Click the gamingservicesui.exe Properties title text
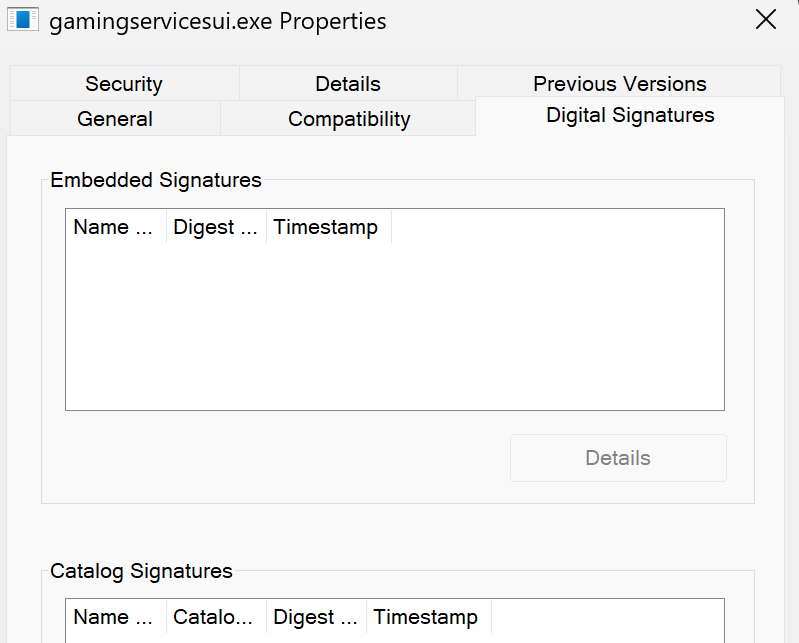The width and height of the screenshot is (799, 643). tap(218, 21)
